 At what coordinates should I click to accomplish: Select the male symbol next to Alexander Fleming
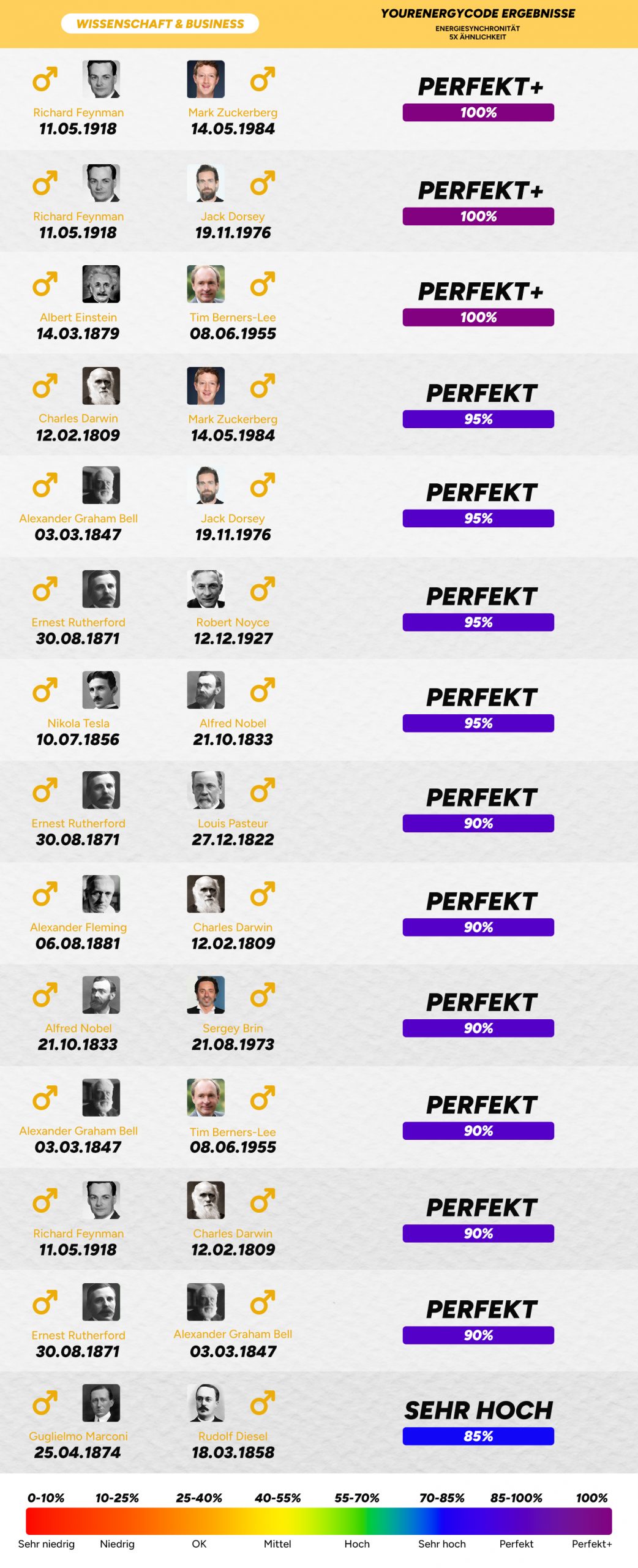click(45, 894)
